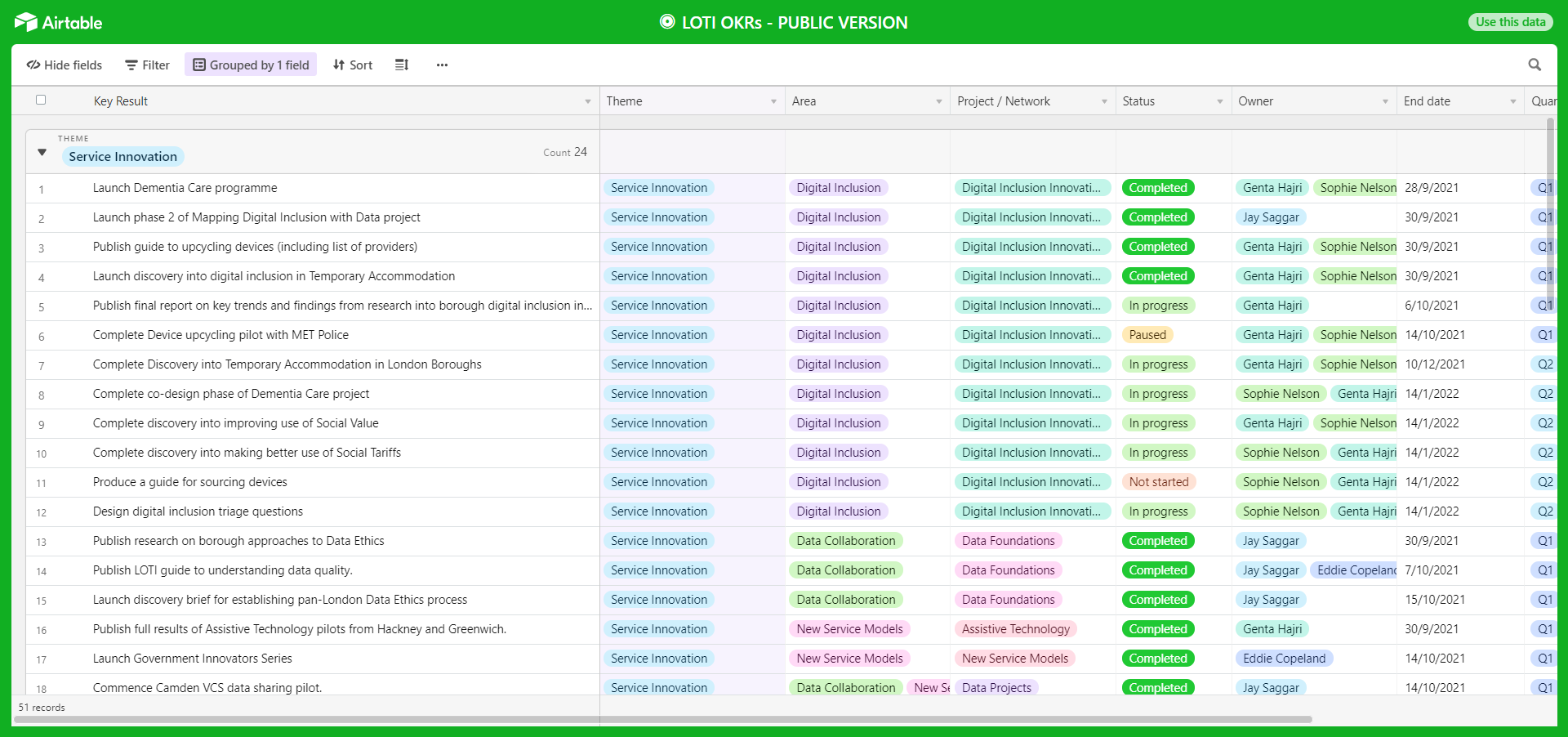Image resolution: width=1568 pixels, height=737 pixels.
Task: Click the Paused status tag in row 6
Action: 1147,335
